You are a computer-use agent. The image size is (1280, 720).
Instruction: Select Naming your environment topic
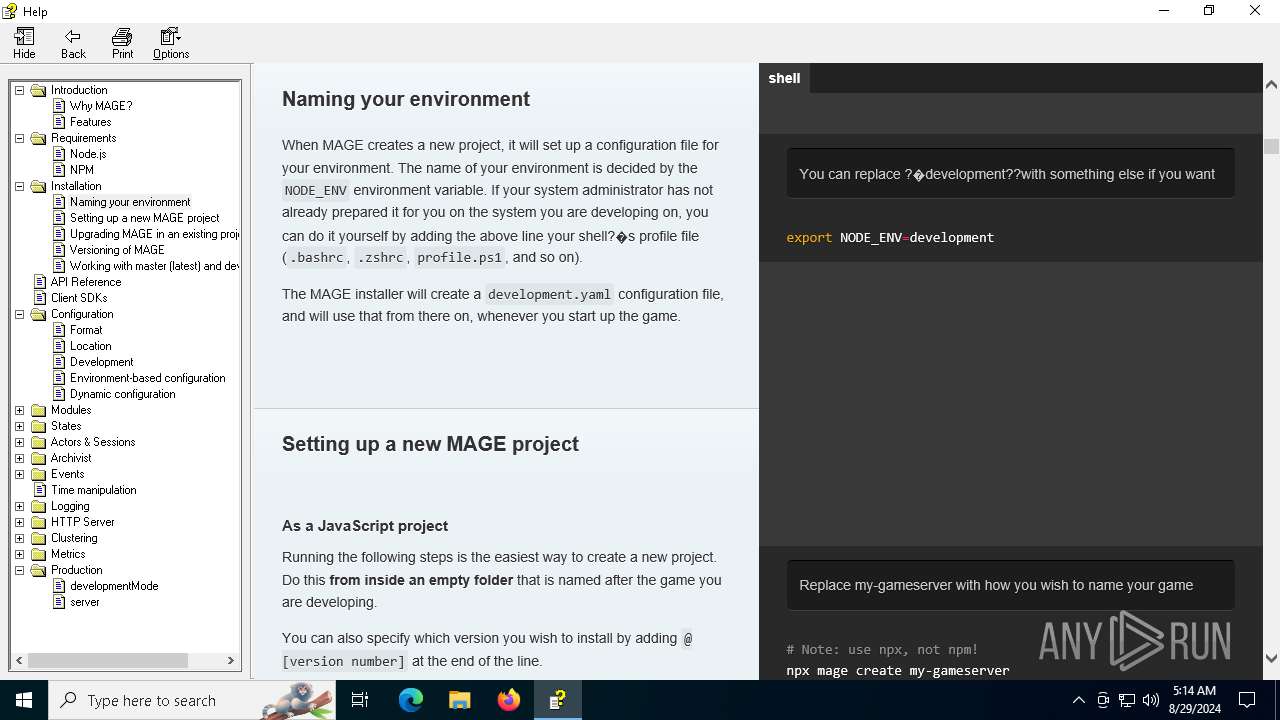point(130,202)
